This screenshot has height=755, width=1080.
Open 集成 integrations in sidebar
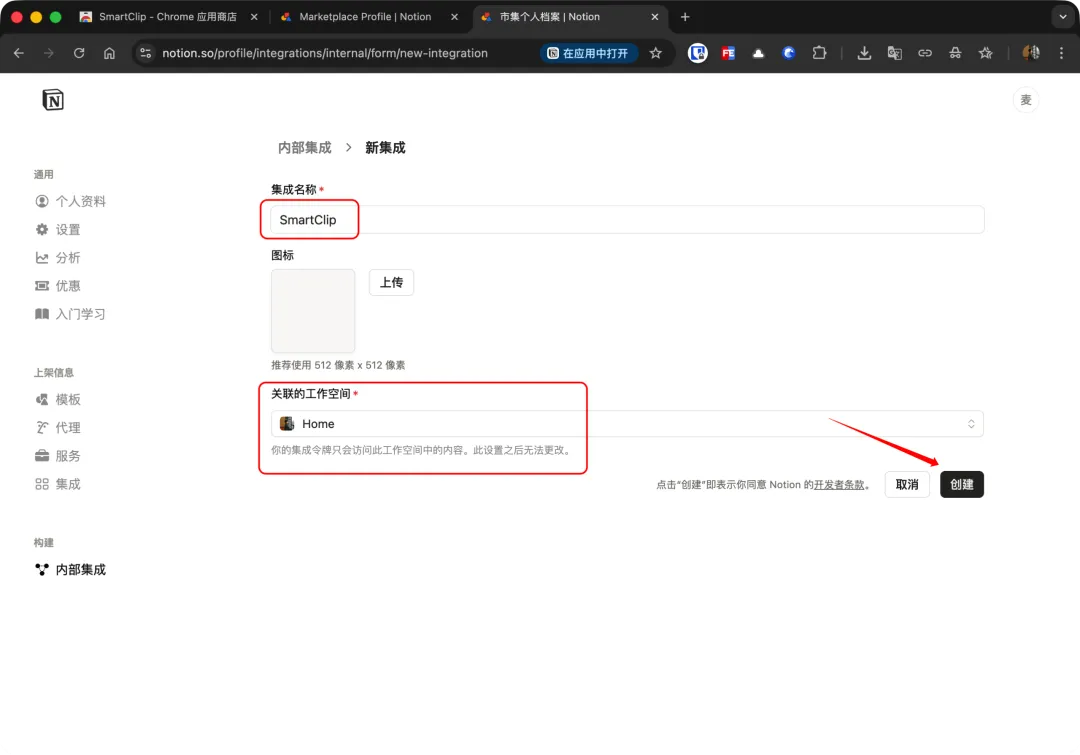click(x=58, y=484)
